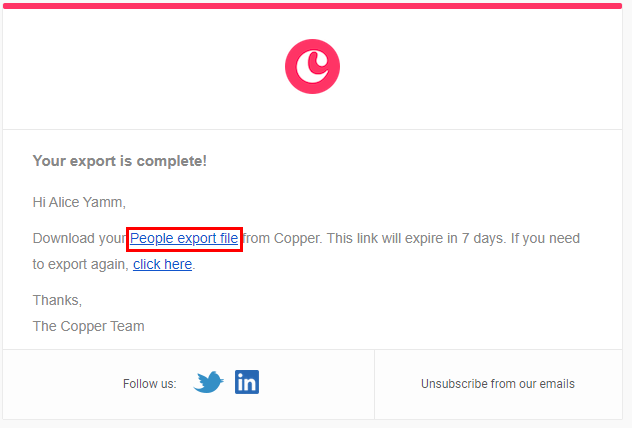This screenshot has width=632, height=428.
Task: Click the "If you need" text
Action: [x=542, y=238]
